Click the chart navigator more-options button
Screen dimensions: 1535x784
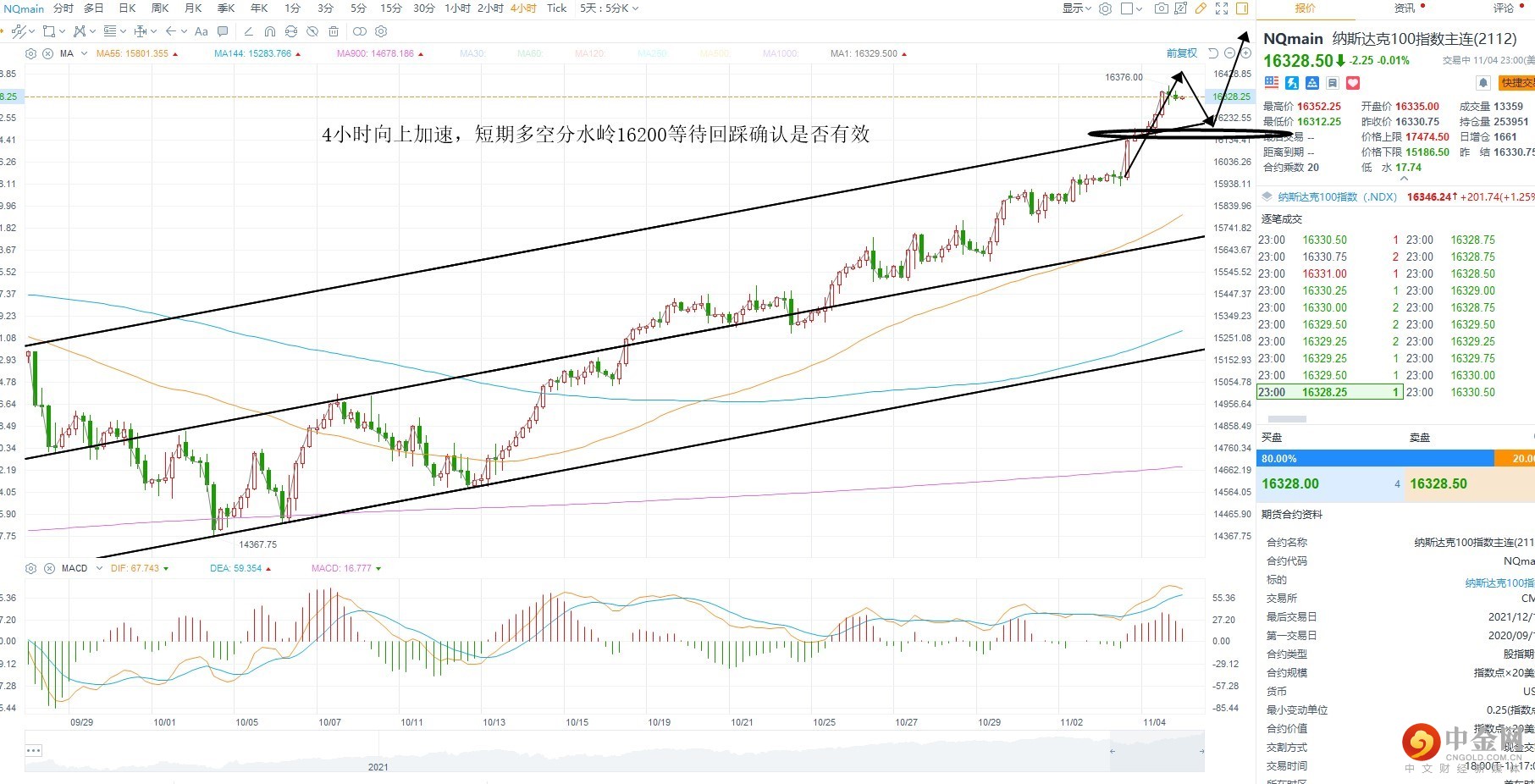(x=34, y=751)
